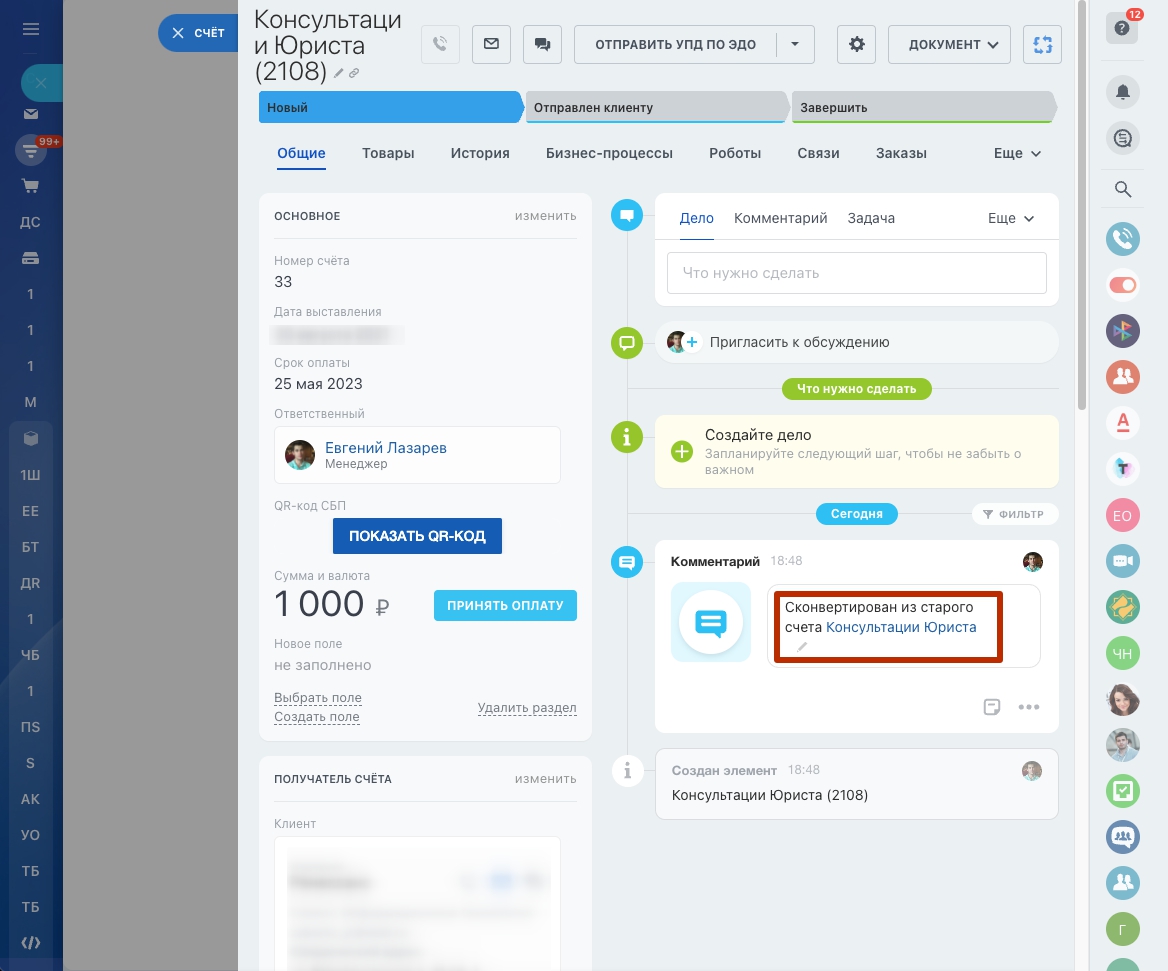Open the chat history icon in right panel
This screenshot has height=971, width=1168.
click(x=1123, y=139)
